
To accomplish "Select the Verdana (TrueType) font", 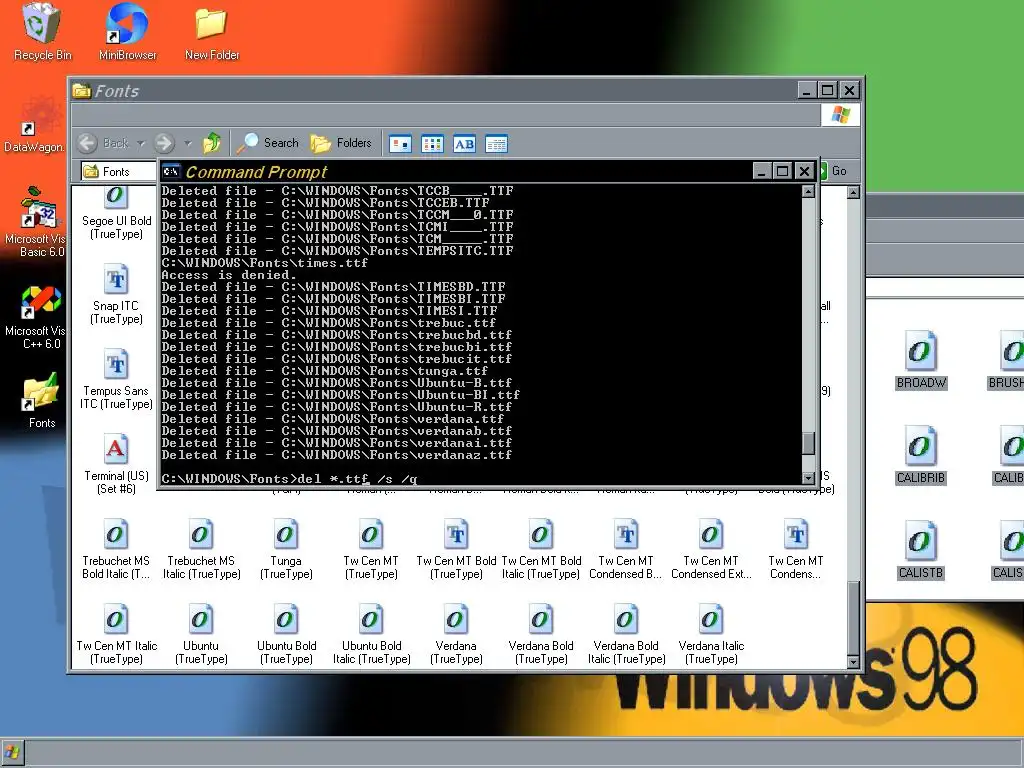I will 456,633.
